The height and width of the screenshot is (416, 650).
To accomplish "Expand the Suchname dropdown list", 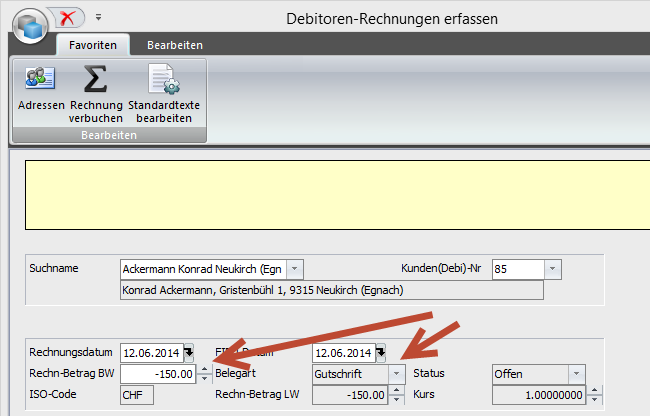I will coord(293,269).
